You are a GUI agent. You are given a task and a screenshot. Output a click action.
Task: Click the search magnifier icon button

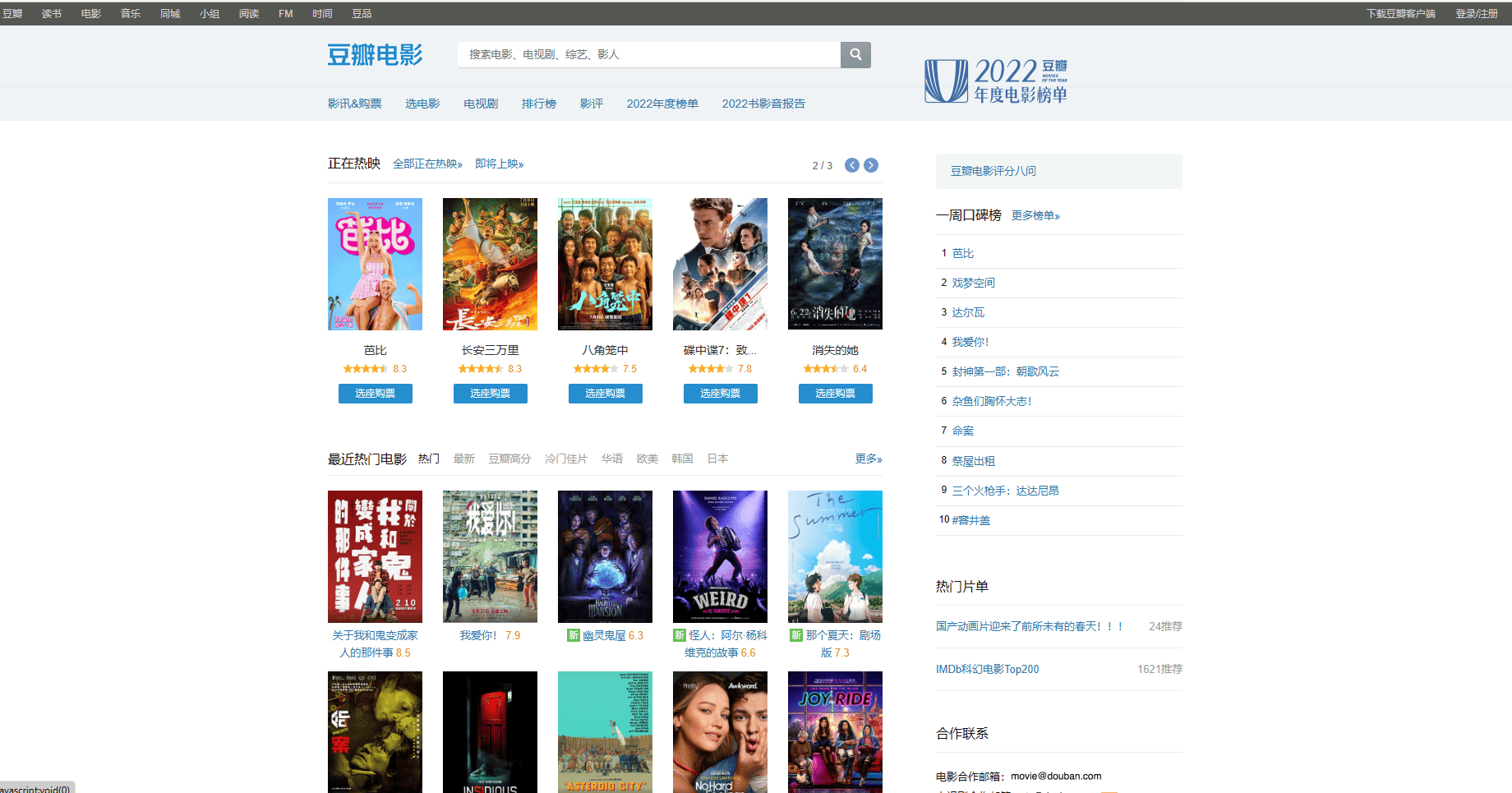pos(855,55)
